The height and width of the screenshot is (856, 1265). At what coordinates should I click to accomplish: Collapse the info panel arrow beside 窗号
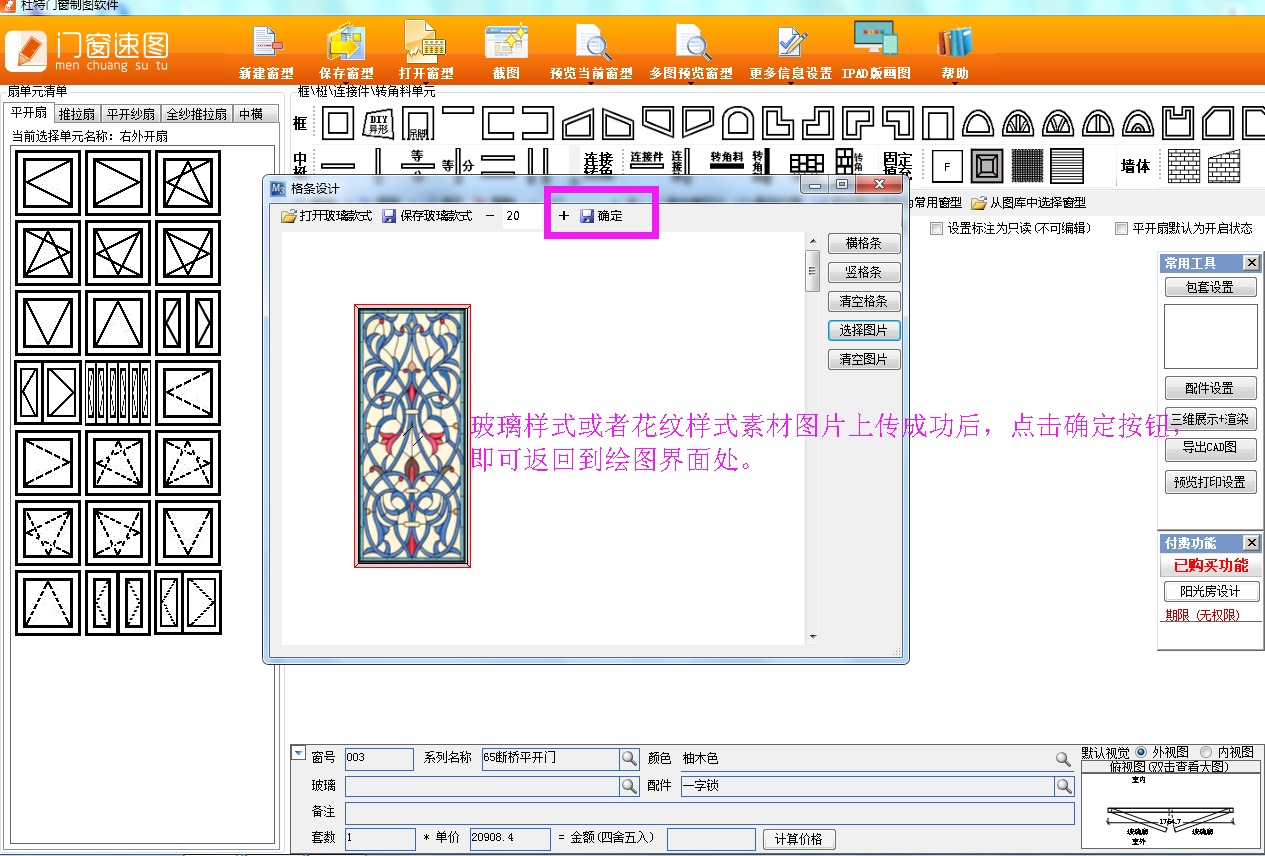point(298,753)
